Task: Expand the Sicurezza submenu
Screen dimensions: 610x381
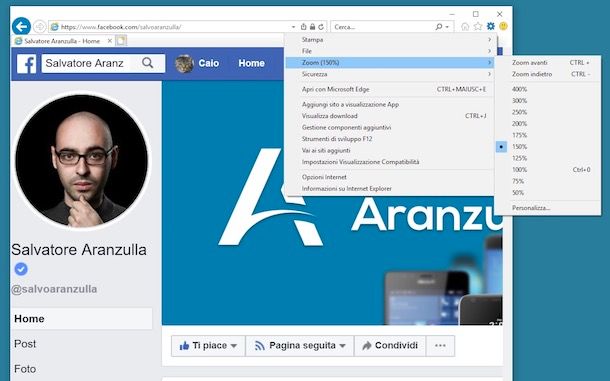Action: click(x=389, y=74)
